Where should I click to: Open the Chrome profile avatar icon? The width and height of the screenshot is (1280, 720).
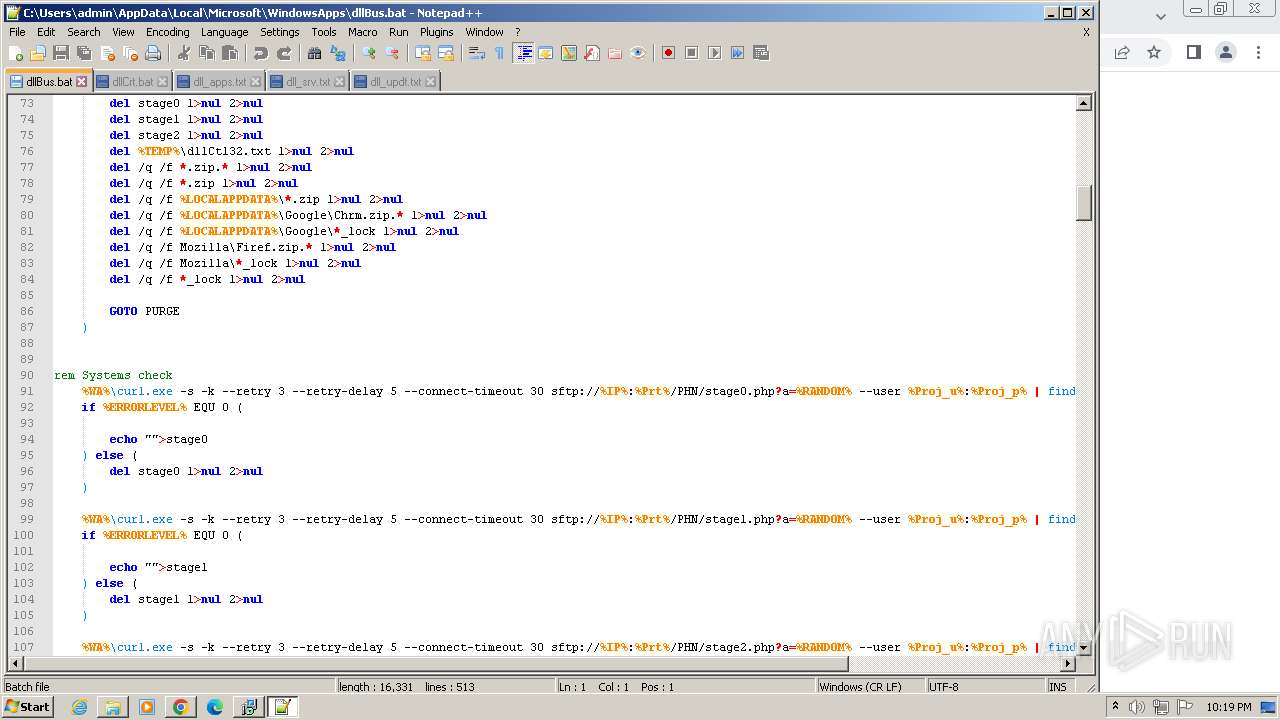point(1226,52)
